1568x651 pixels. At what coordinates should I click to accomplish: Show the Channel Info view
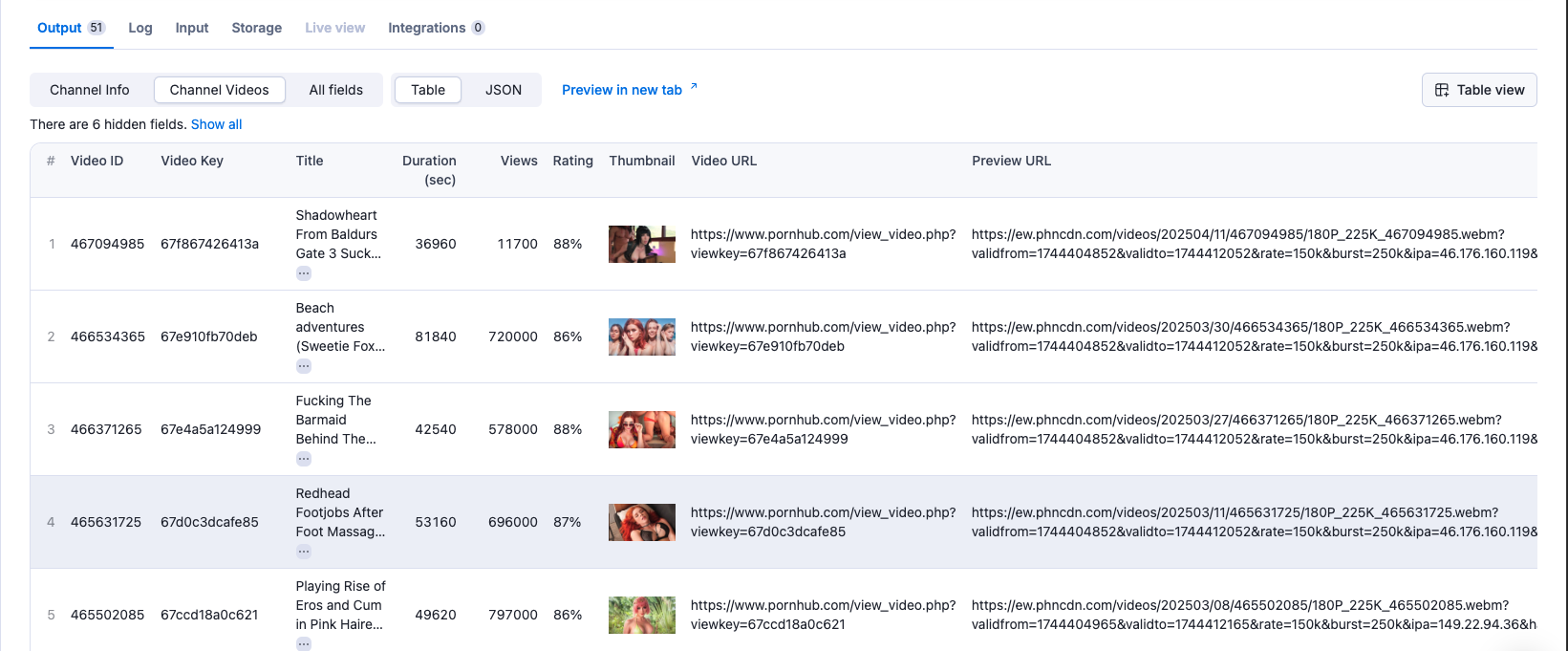tap(90, 90)
